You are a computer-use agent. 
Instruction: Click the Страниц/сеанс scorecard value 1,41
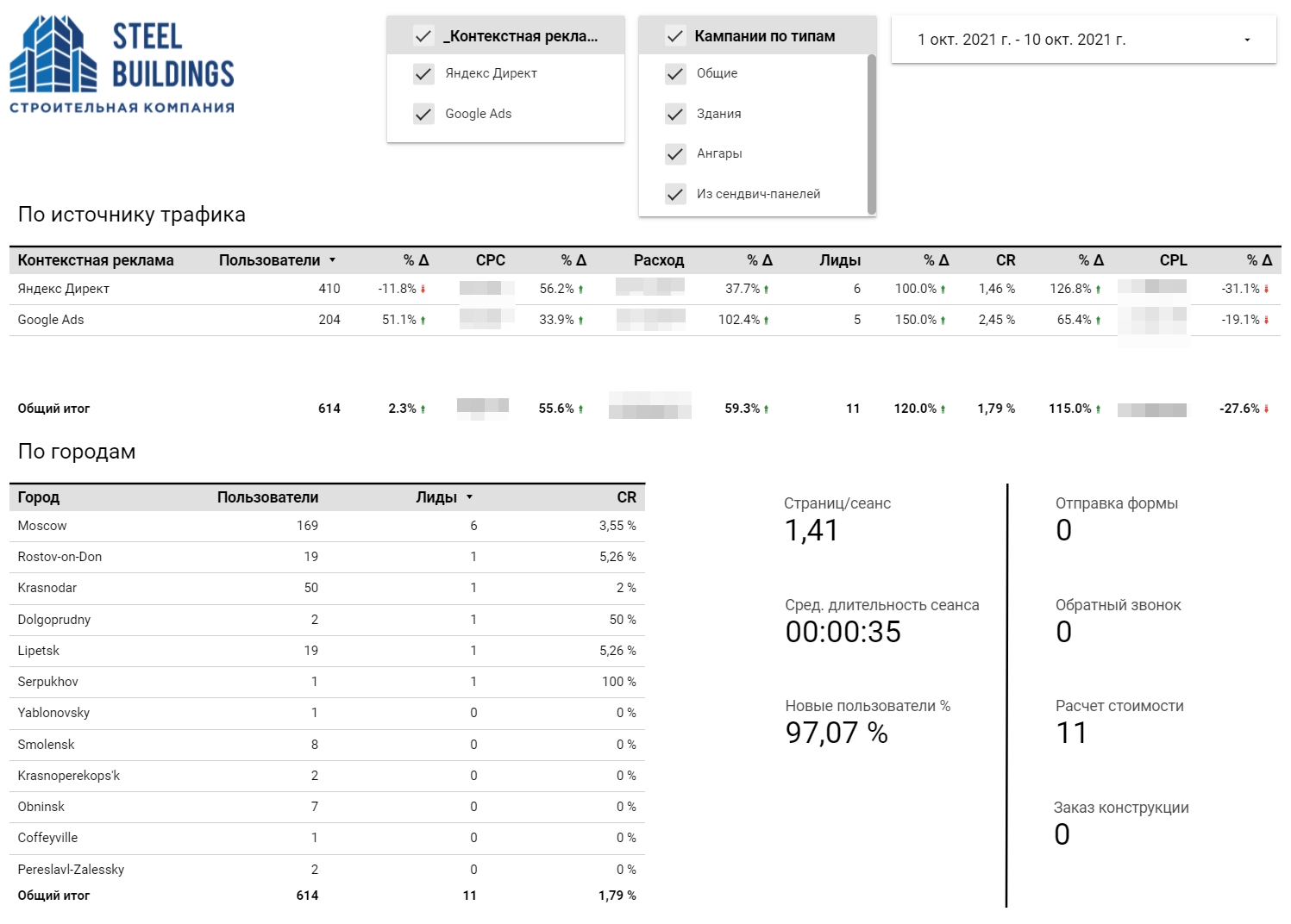pyautogui.click(x=812, y=531)
